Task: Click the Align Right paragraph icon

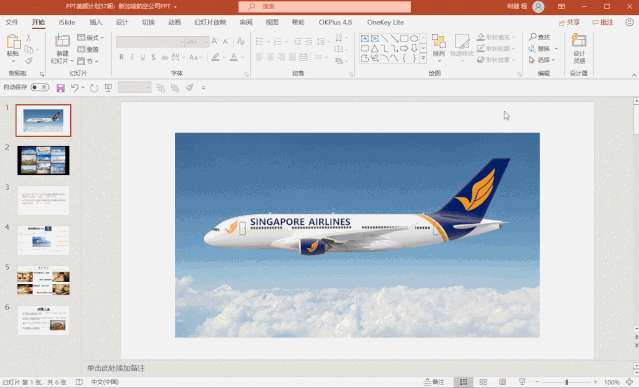Action: click(x=281, y=57)
